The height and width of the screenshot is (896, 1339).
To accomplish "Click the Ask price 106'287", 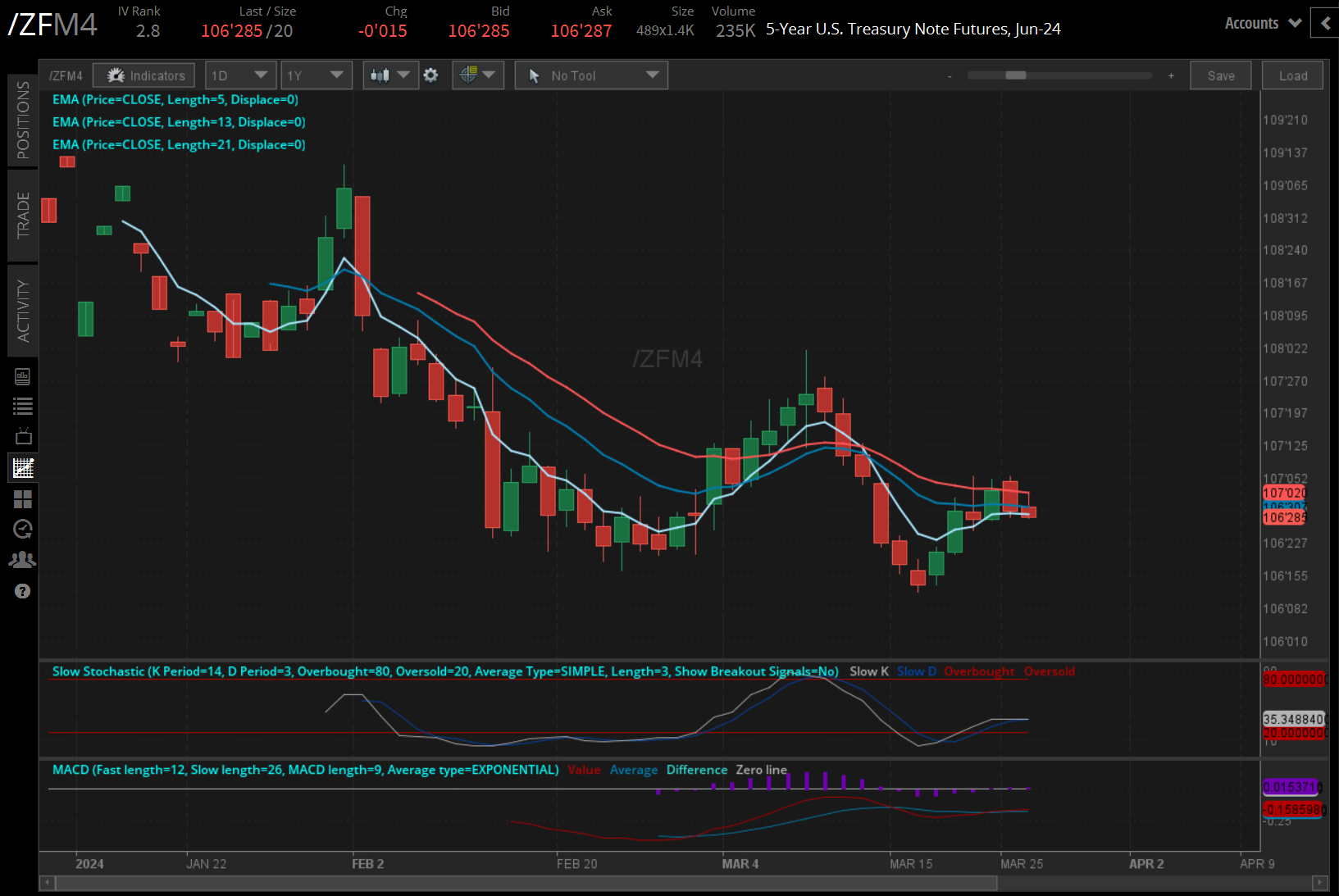I will 581,31.
